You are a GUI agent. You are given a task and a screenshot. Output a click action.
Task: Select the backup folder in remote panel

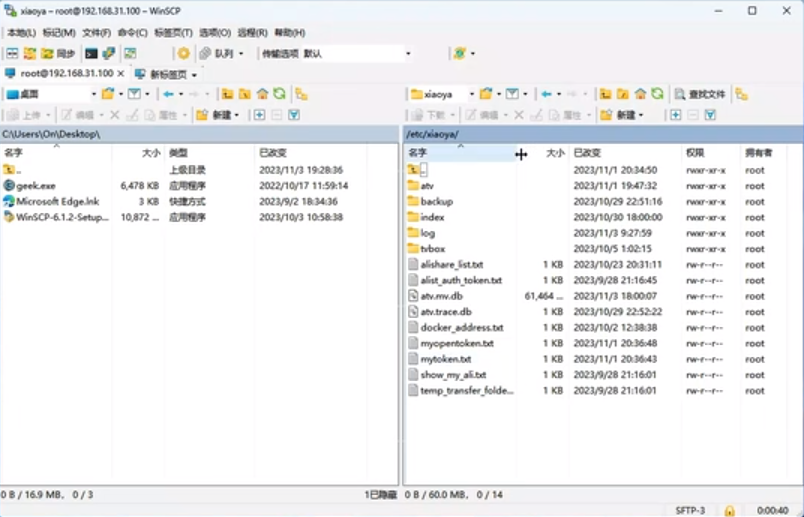[436, 202]
